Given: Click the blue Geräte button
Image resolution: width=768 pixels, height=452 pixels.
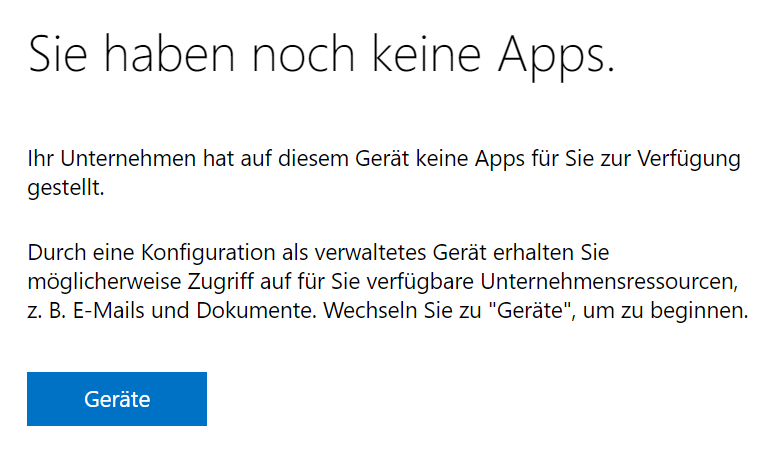Looking at the screenshot, I should point(117,399).
